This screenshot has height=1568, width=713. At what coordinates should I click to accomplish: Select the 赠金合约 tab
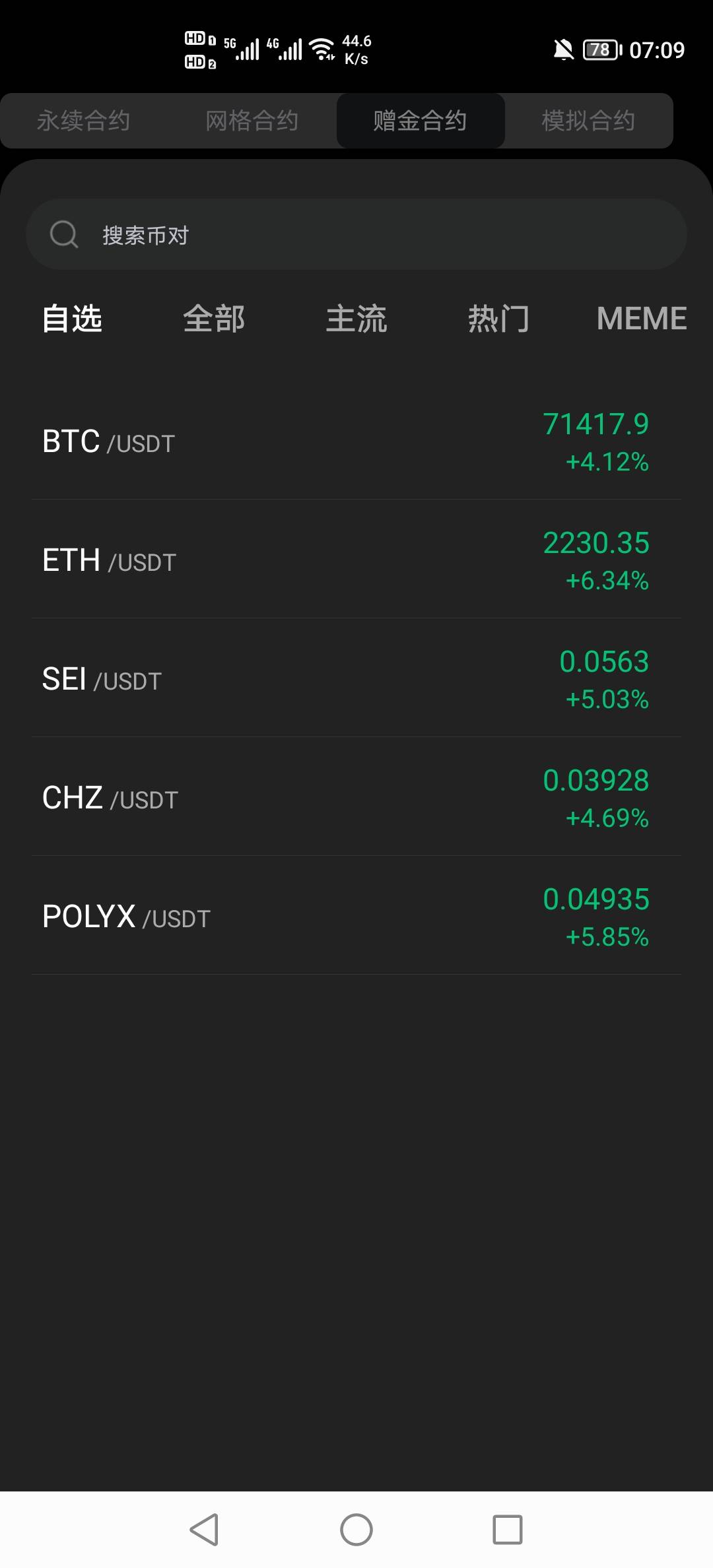[x=421, y=121]
